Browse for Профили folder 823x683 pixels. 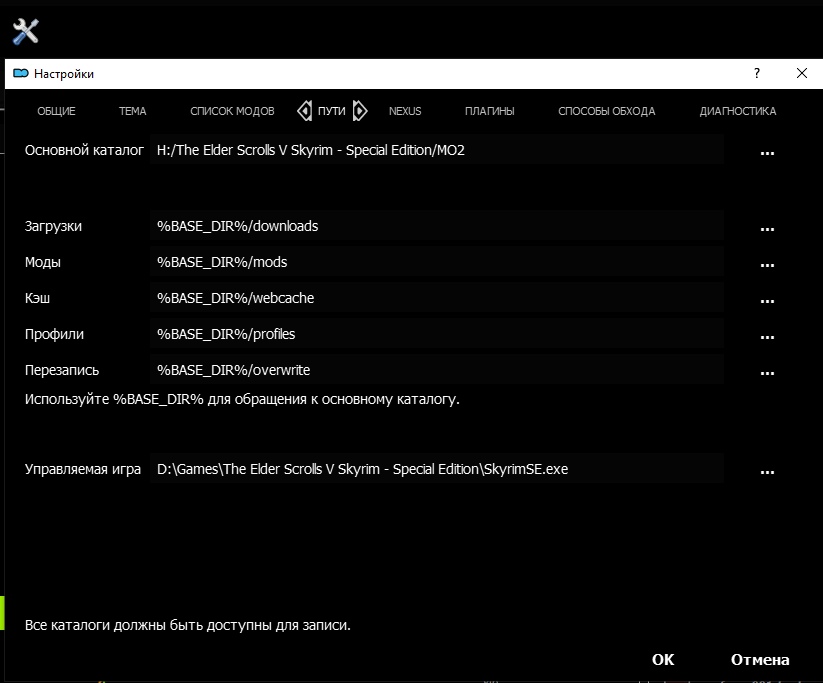767,335
